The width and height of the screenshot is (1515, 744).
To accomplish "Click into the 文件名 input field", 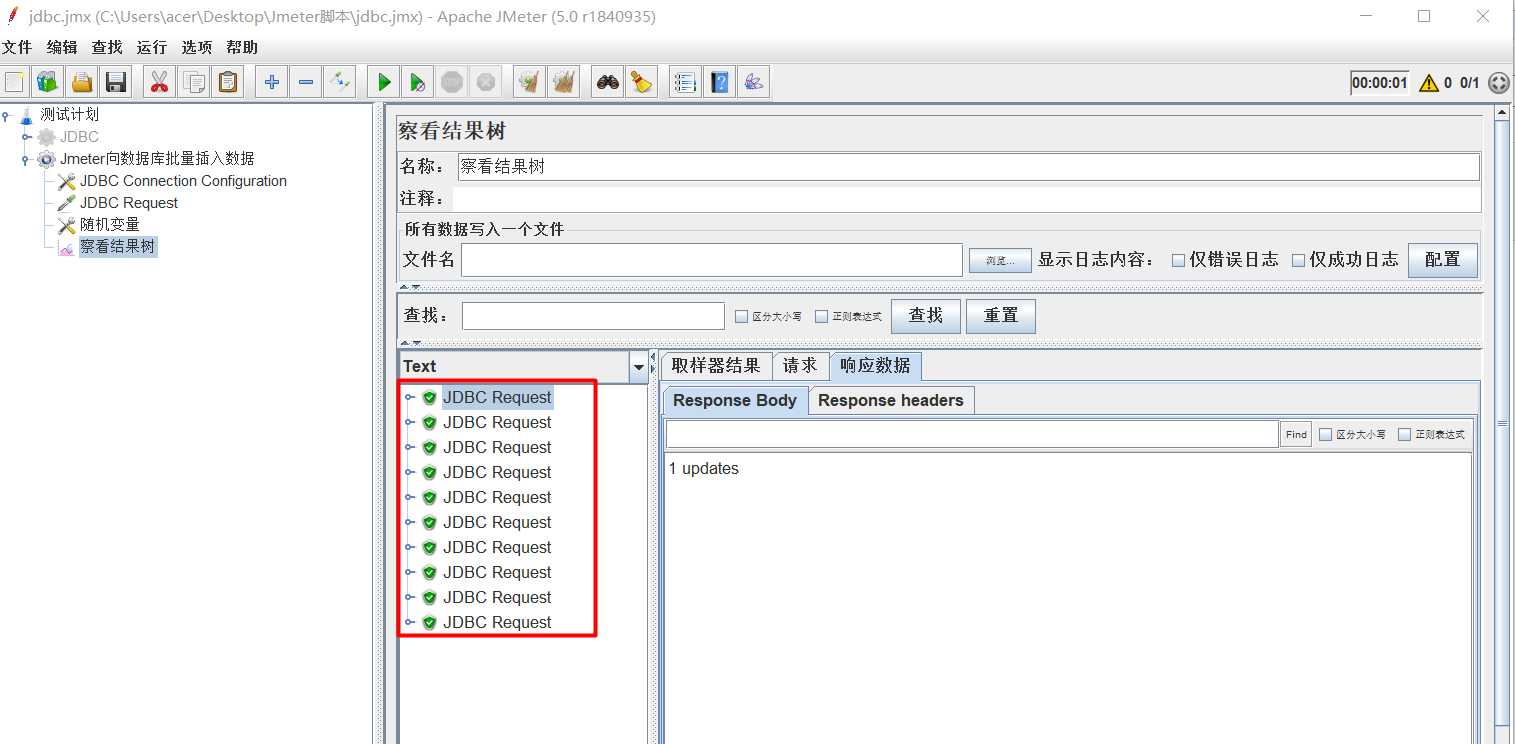I will 712,260.
